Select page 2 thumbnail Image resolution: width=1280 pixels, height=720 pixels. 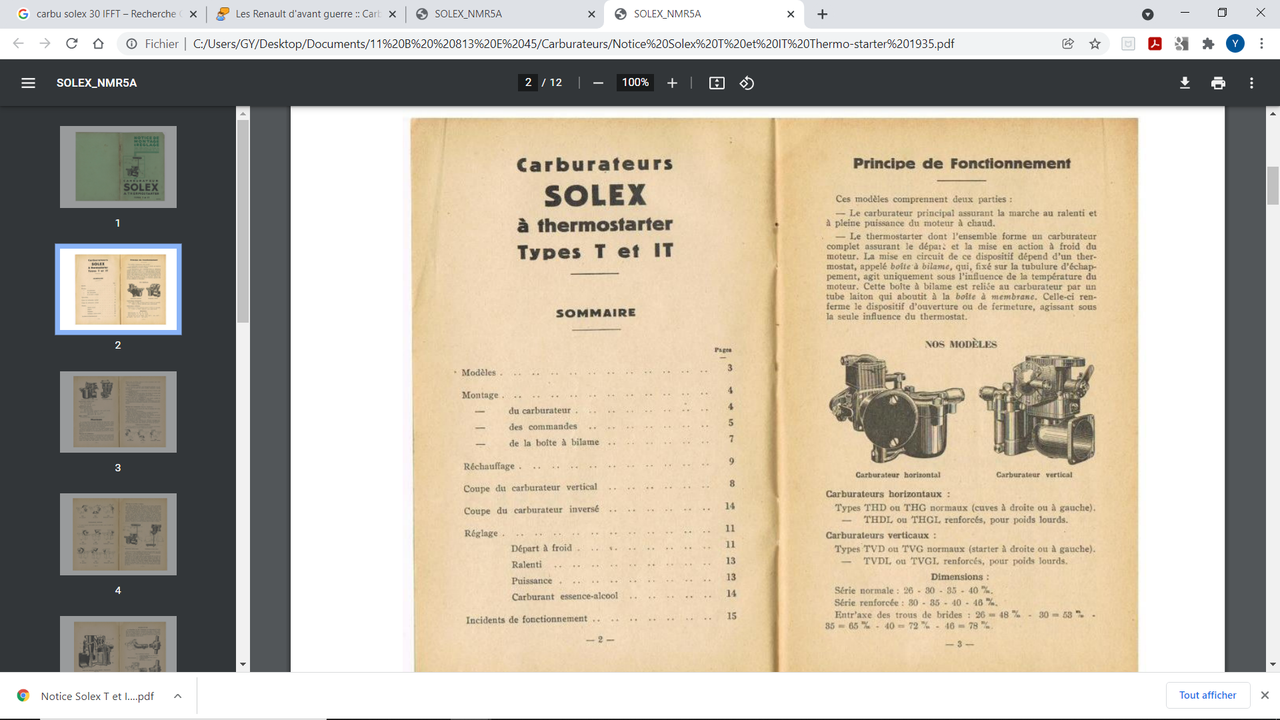[118, 289]
